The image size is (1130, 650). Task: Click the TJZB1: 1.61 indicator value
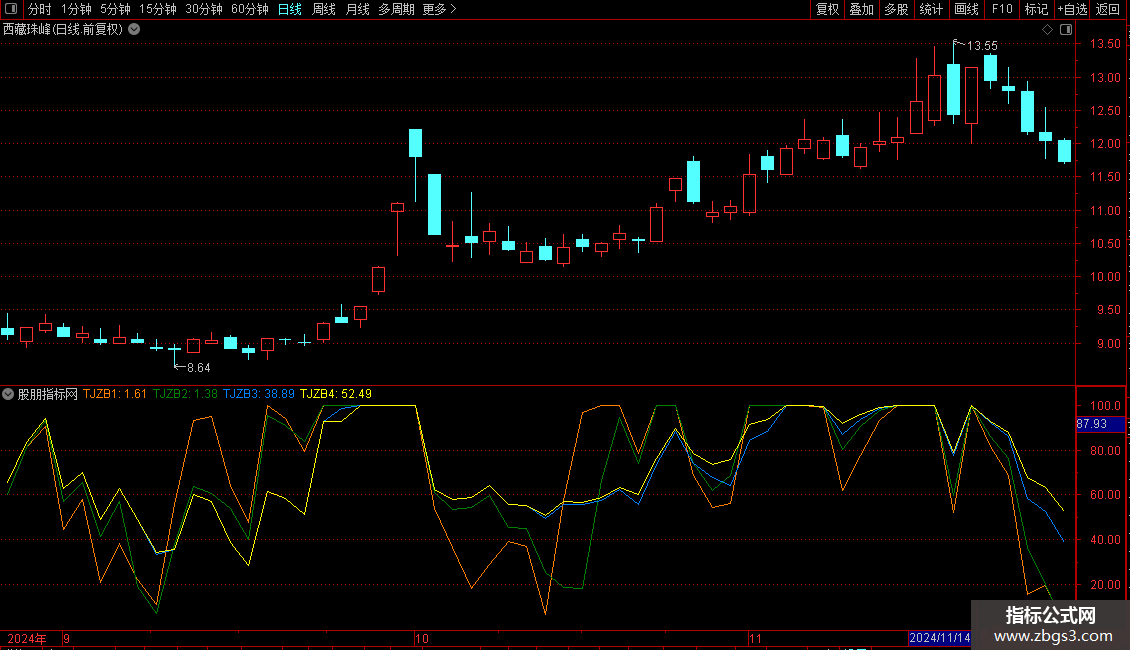click(115, 393)
